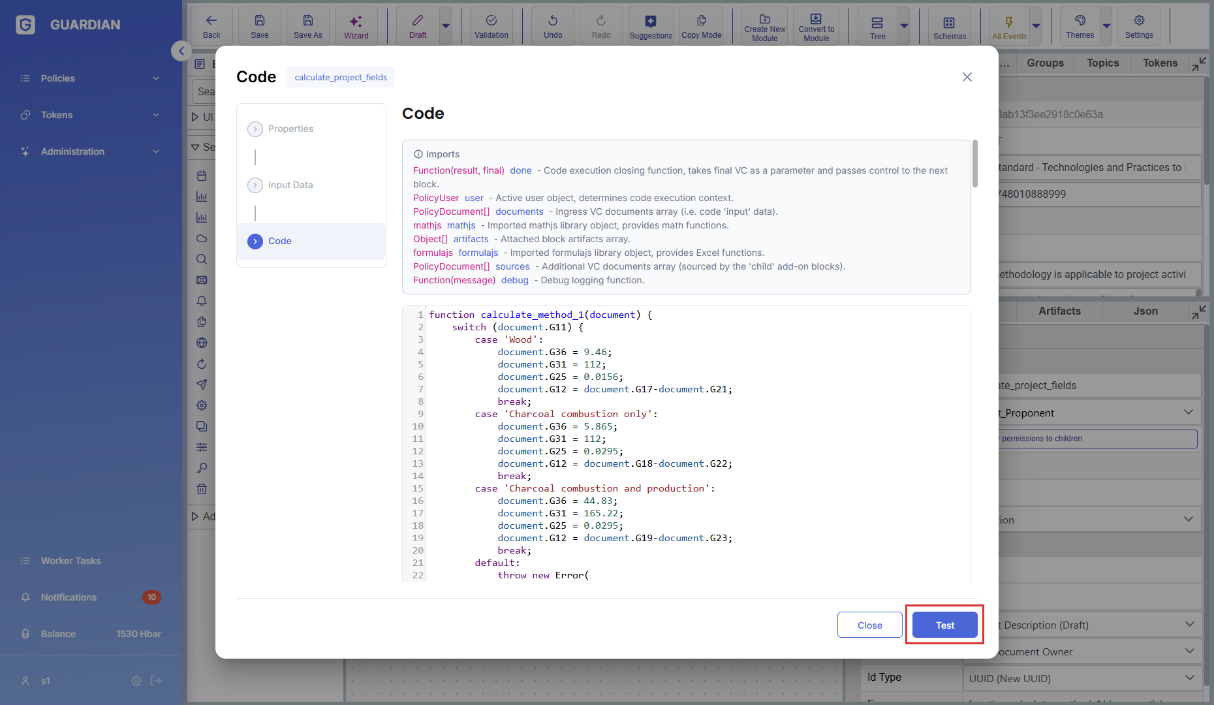1214x705 pixels.
Task: Select the Input Data step
Action: [x=290, y=185]
